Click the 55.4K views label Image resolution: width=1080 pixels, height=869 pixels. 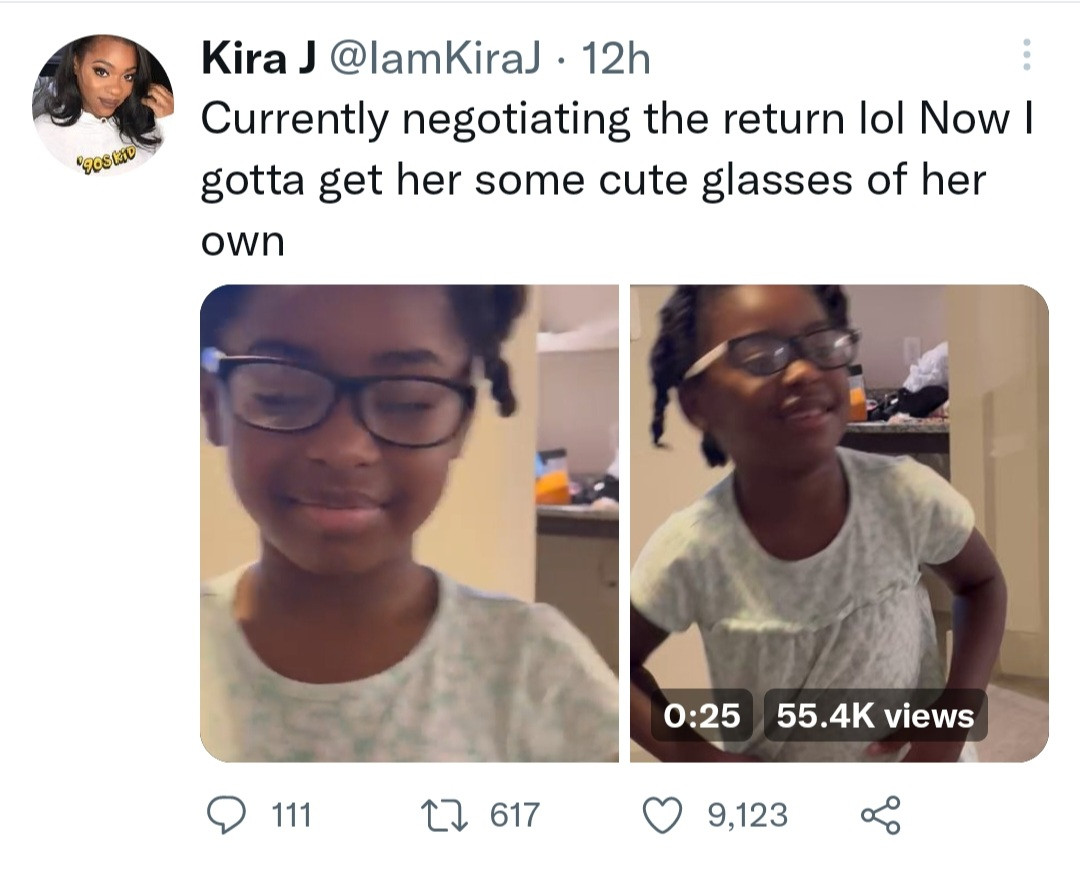click(x=875, y=715)
